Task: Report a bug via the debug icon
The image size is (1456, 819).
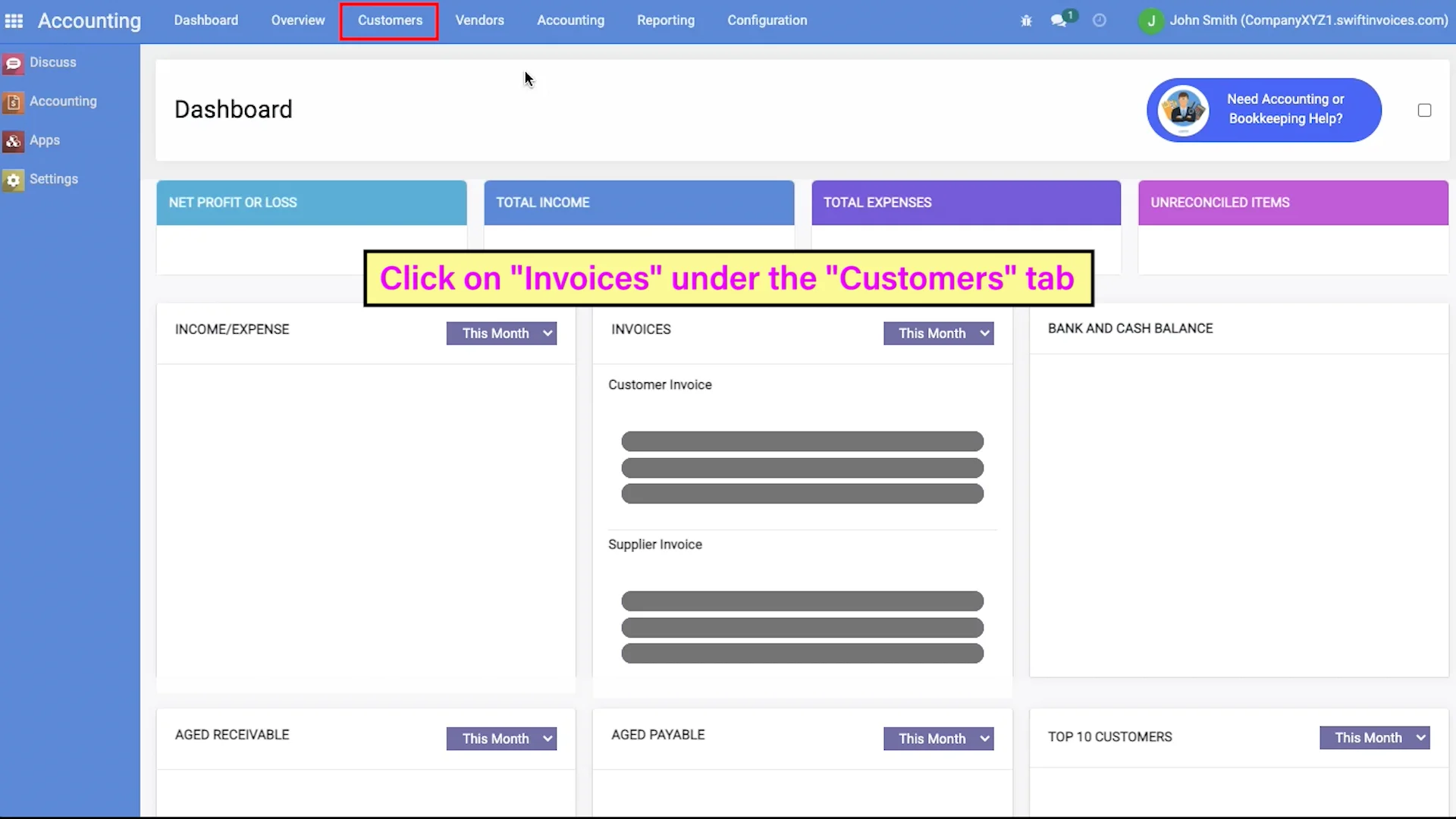Action: pyautogui.click(x=1026, y=20)
